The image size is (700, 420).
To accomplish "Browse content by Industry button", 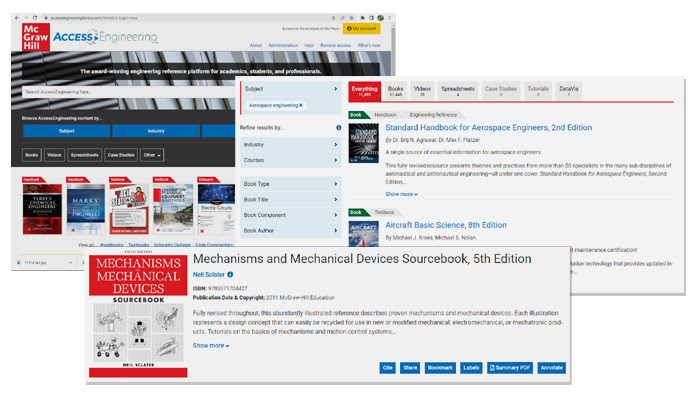I will [156, 131].
